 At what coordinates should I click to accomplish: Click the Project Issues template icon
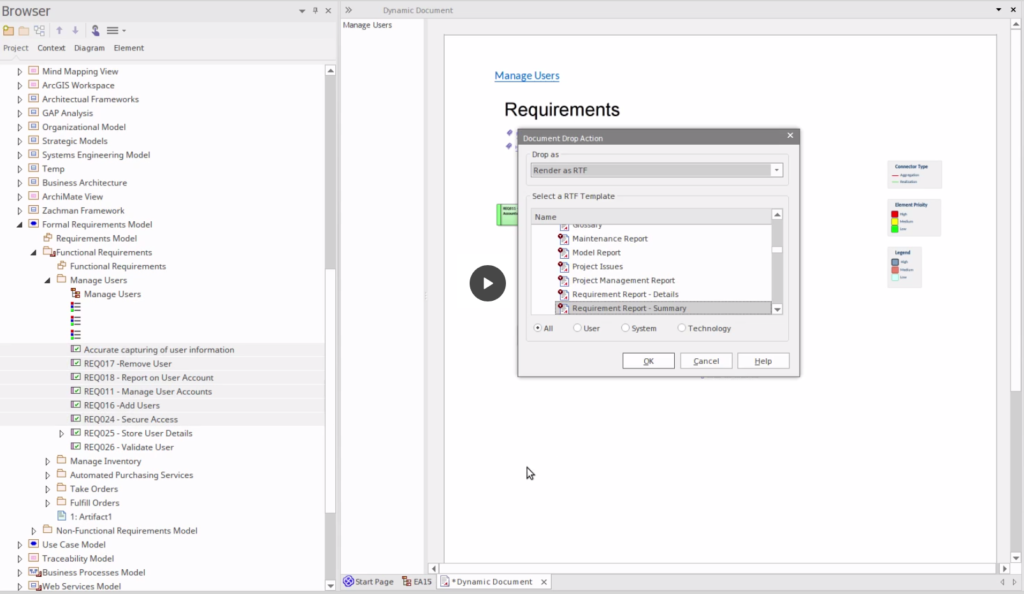(564, 267)
